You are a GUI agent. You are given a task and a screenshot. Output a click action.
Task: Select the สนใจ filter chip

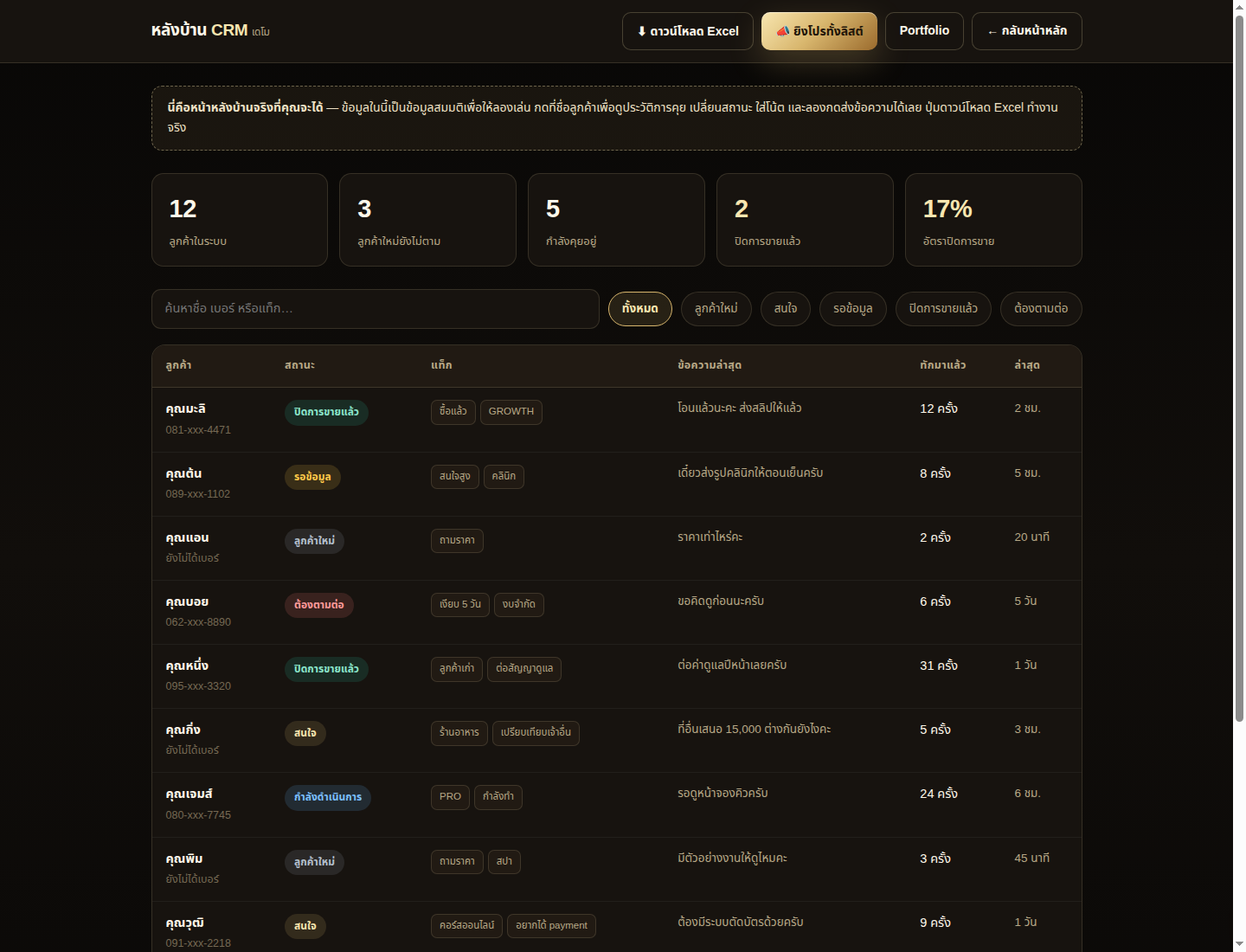786,309
